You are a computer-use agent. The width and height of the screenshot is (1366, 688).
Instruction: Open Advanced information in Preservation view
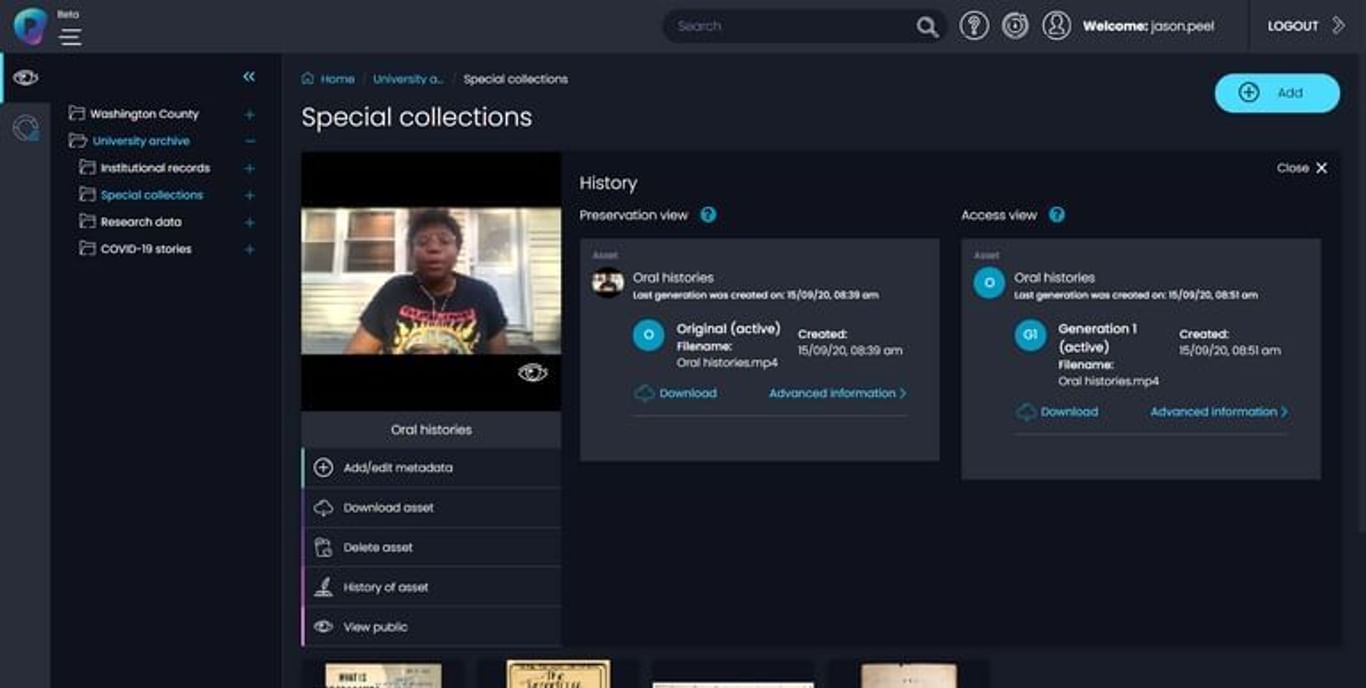[837, 394]
